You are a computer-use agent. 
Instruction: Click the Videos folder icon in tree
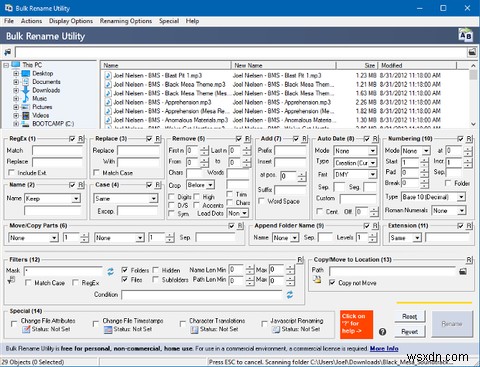(26, 116)
